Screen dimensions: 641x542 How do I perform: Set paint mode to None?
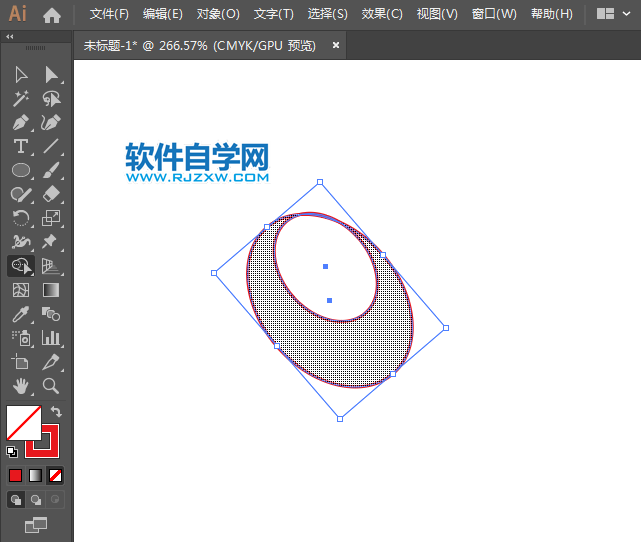[x=56, y=475]
